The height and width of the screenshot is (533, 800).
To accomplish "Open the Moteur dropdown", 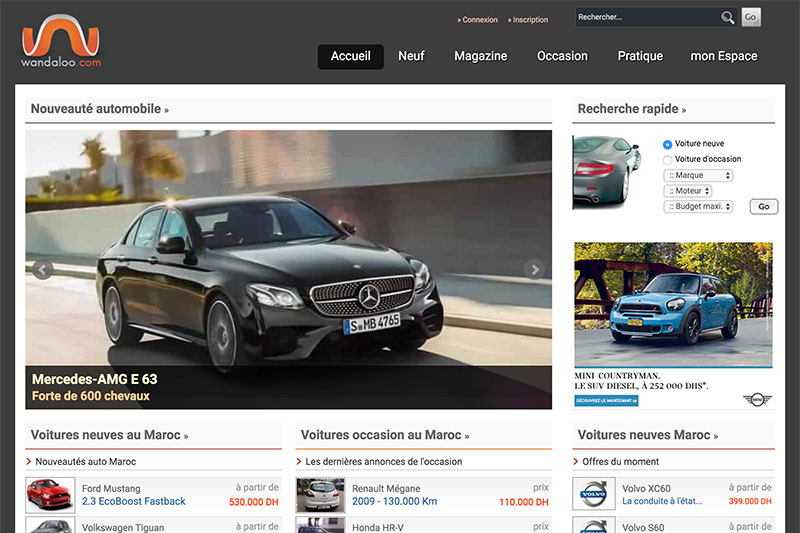I will click(x=688, y=191).
